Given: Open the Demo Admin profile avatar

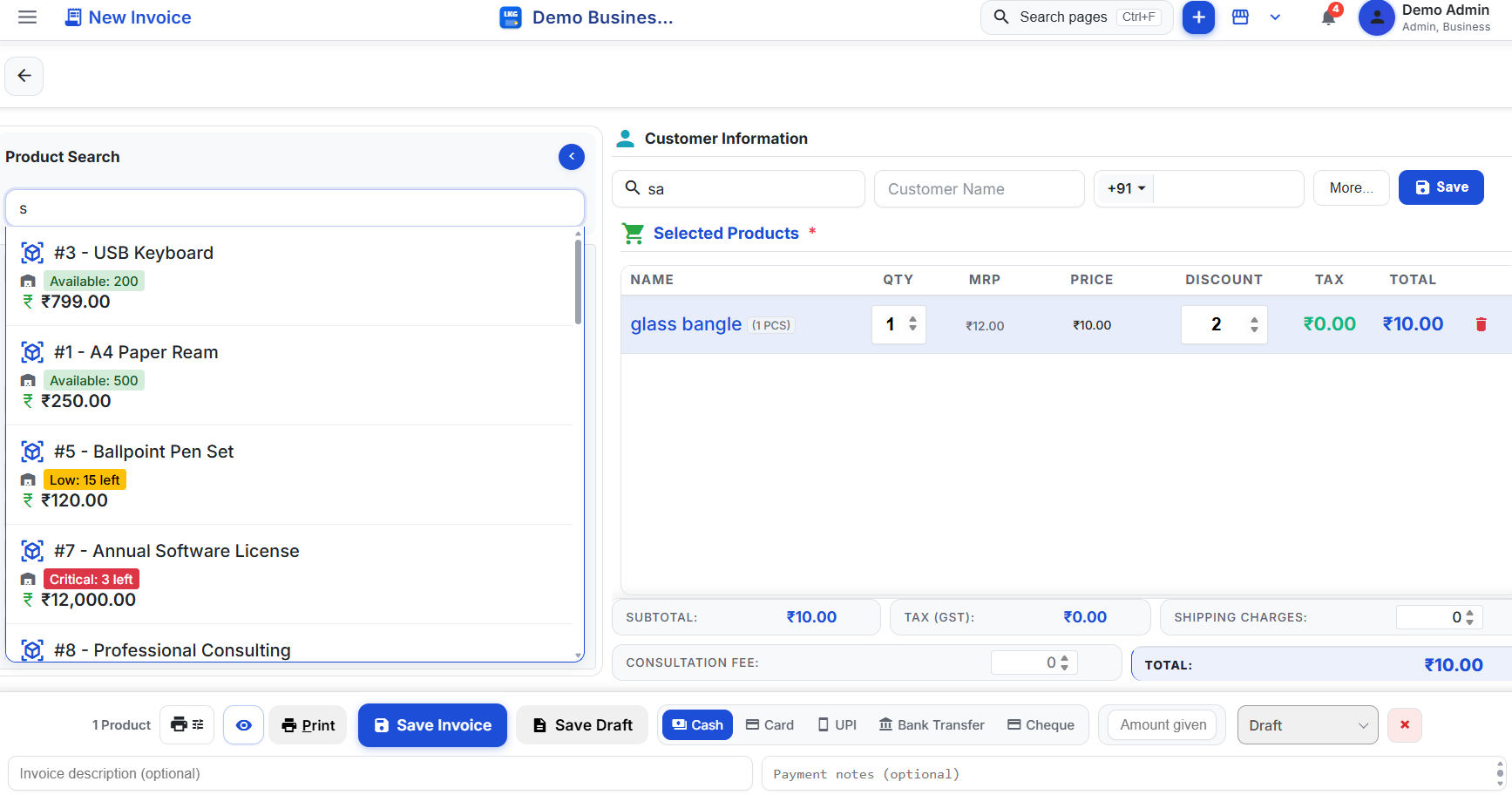Looking at the screenshot, I should (1377, 17).
